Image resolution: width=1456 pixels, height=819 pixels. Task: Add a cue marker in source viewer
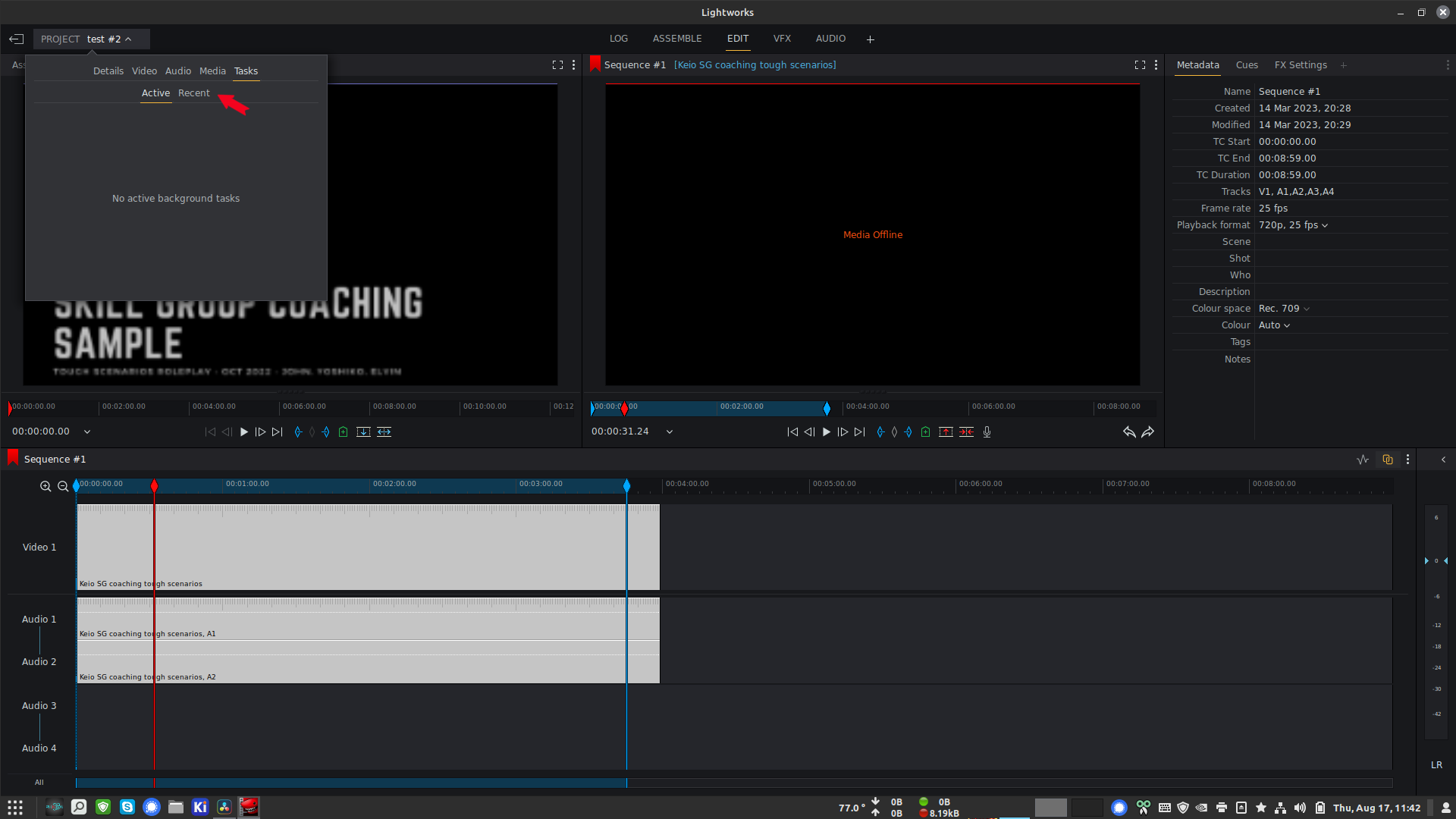pyautogui.click(x=344, y=431)
